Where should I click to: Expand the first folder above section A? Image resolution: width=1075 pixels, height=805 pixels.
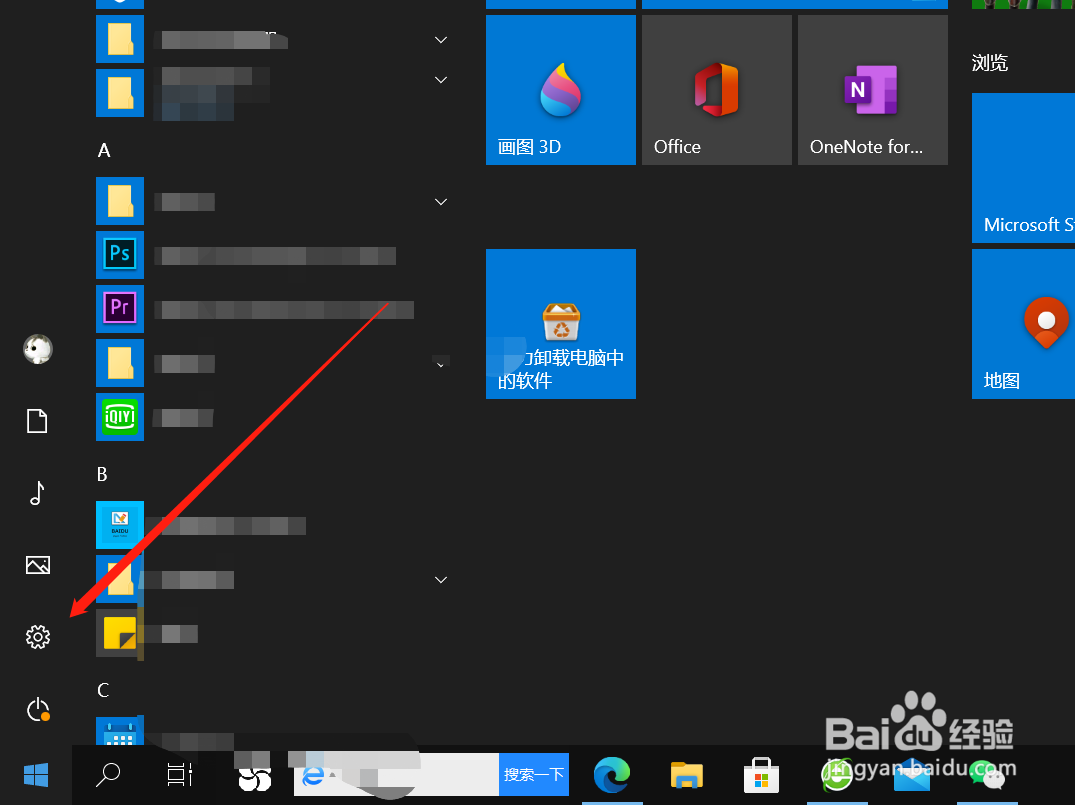tap(441, 40)
